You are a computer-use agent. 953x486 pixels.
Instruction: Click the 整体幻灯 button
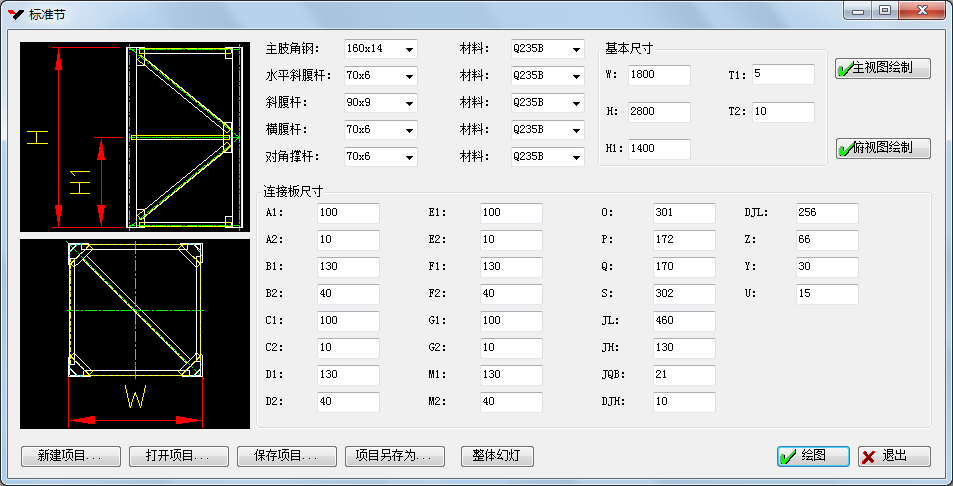tap(497, 456)
